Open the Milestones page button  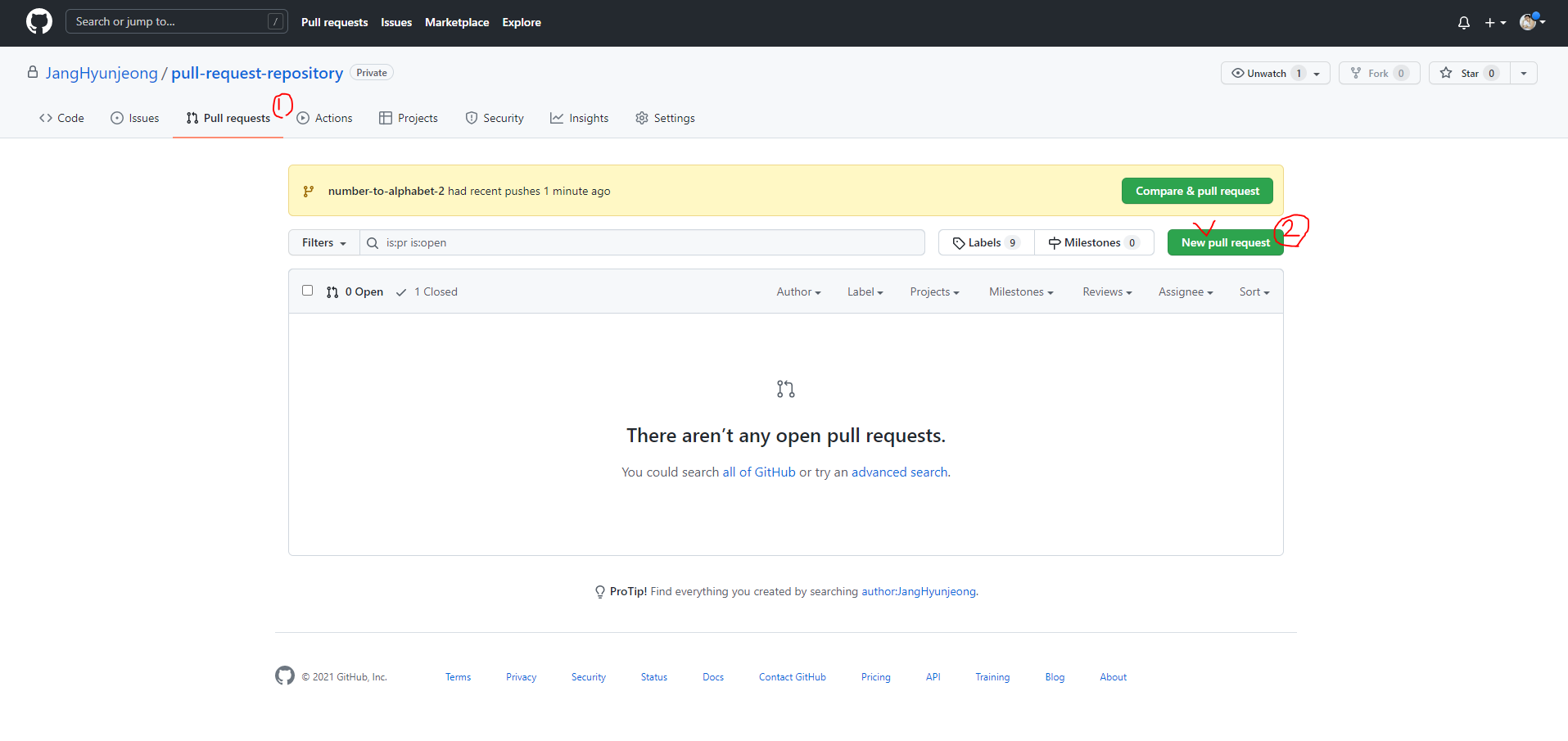(1094, 242)
